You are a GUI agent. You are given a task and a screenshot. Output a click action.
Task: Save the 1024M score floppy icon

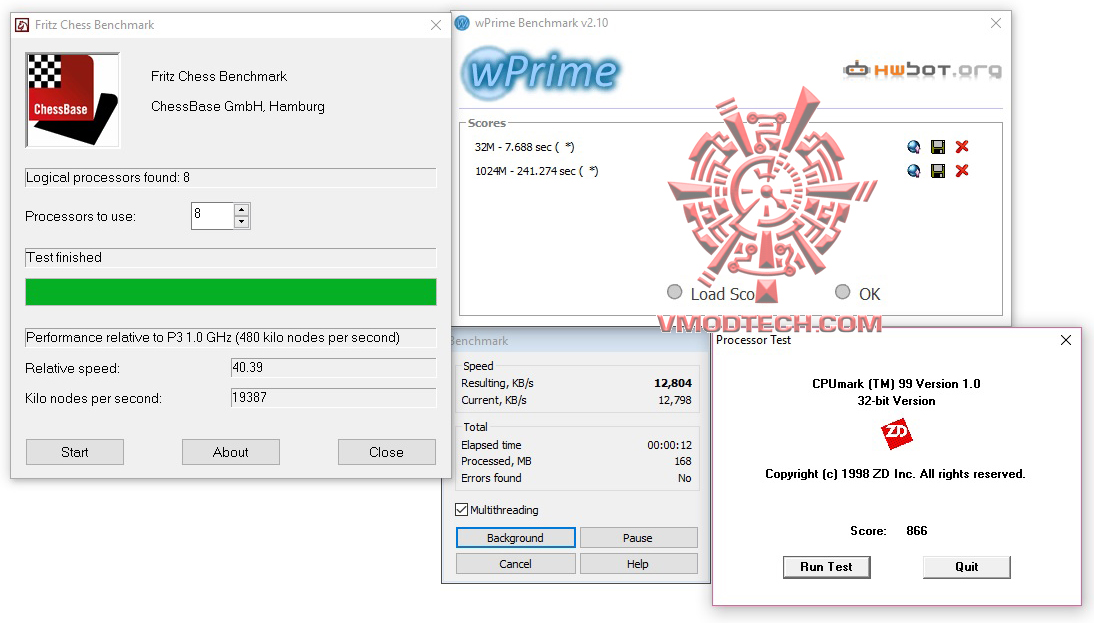[x=938, y=171]
